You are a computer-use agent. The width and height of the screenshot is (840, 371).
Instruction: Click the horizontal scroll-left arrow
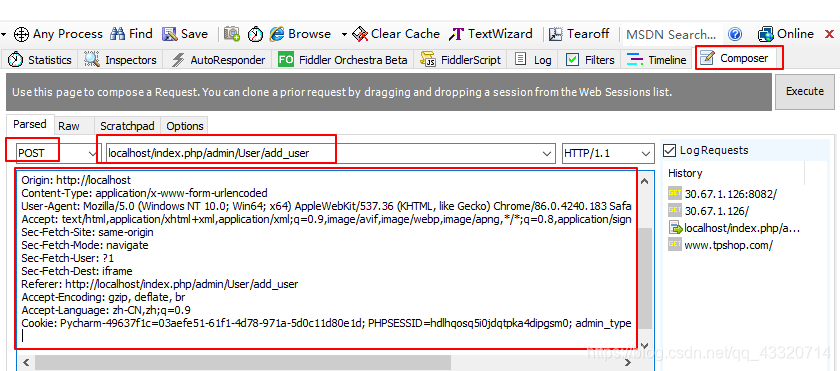(26, 362)
